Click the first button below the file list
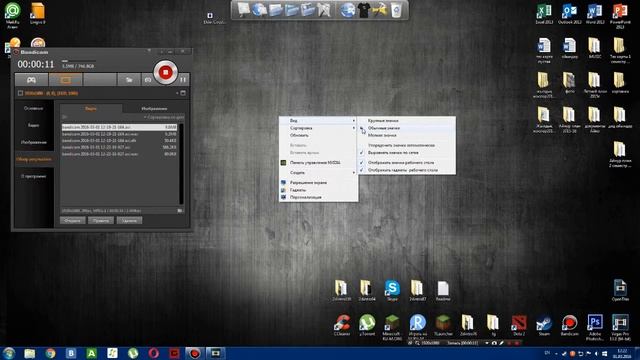The width and height of the screenshot is (640, 360). click(73, 220)
